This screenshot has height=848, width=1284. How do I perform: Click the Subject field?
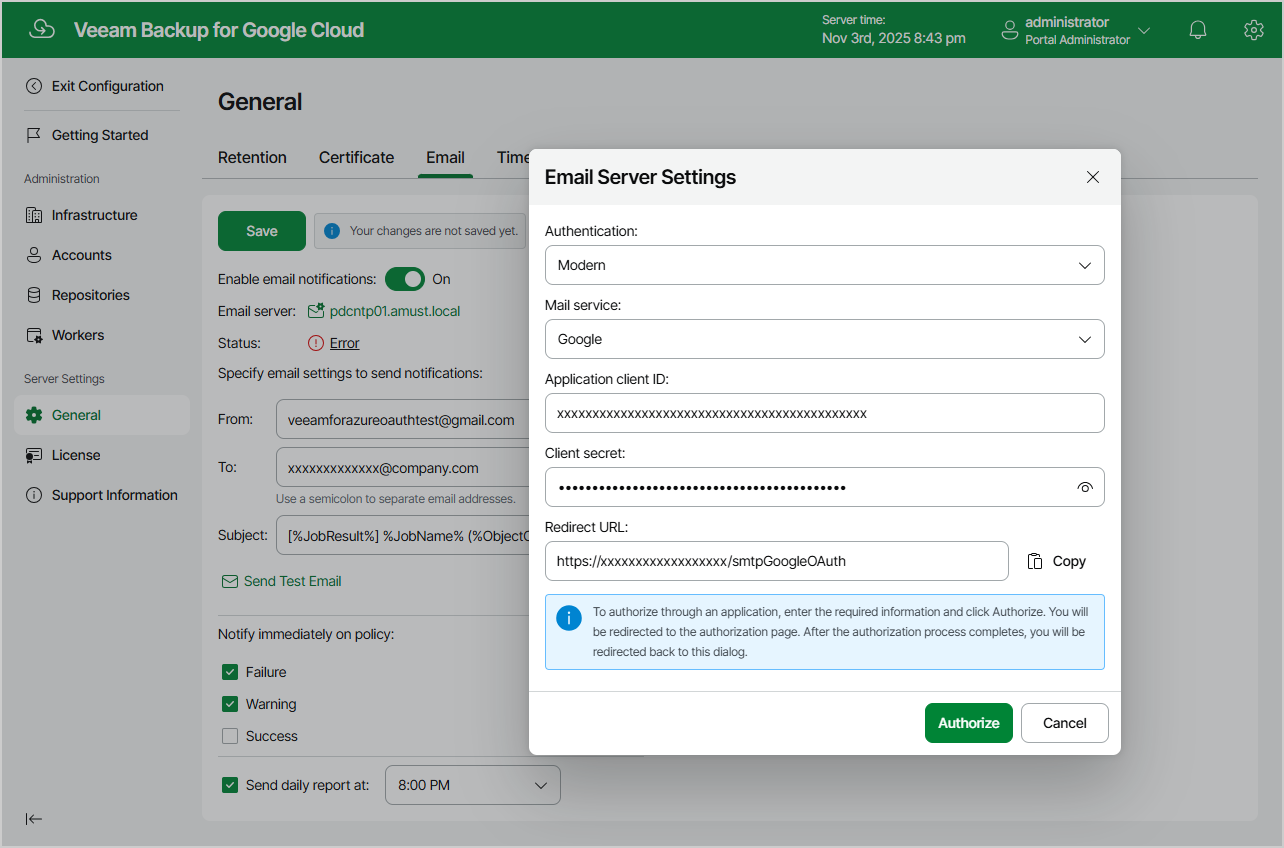coord(402,535)
